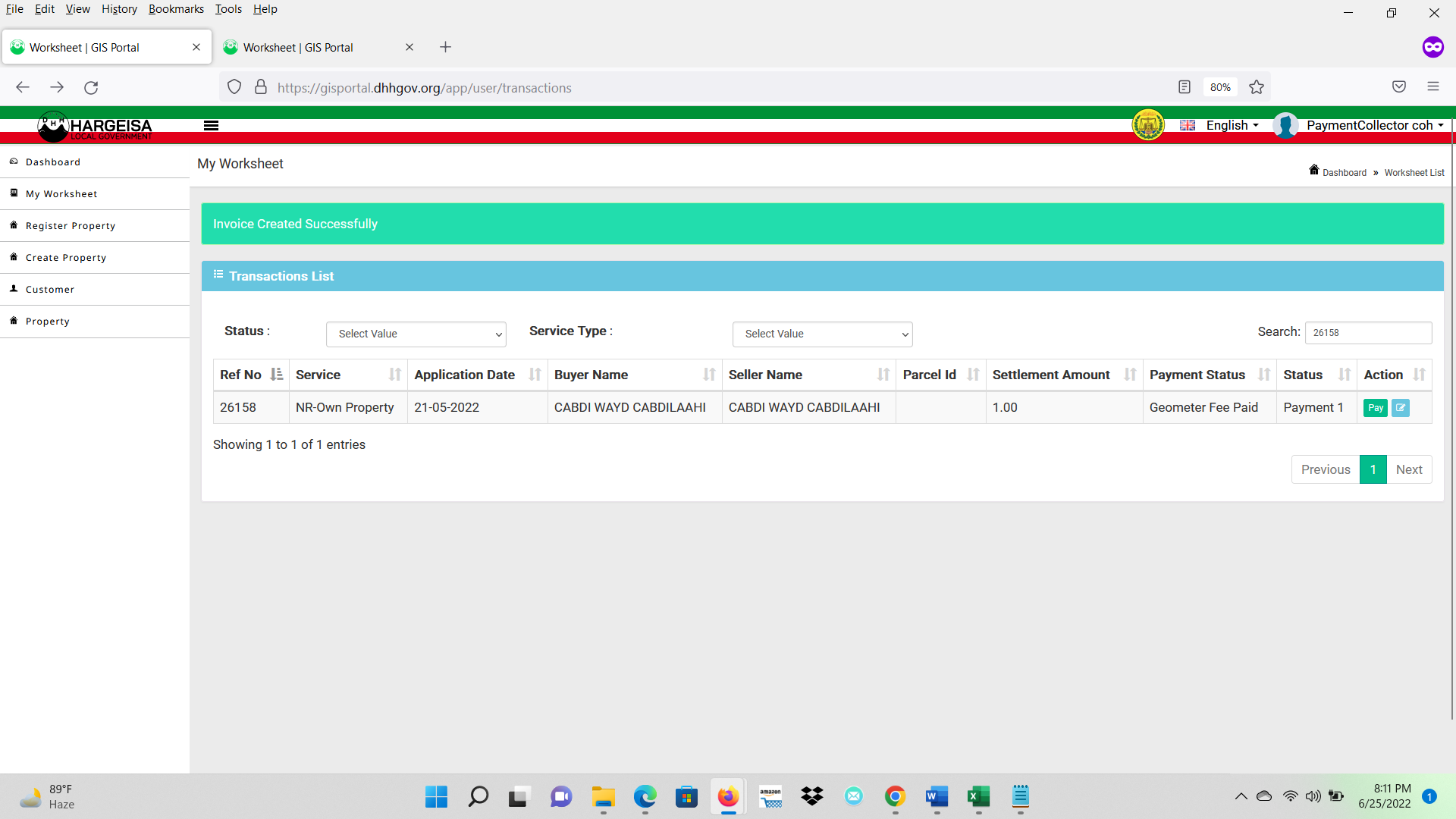The image size is (1456, 819).
Task: Open Google Chrome from the taskbar
Action: point(895,796)
